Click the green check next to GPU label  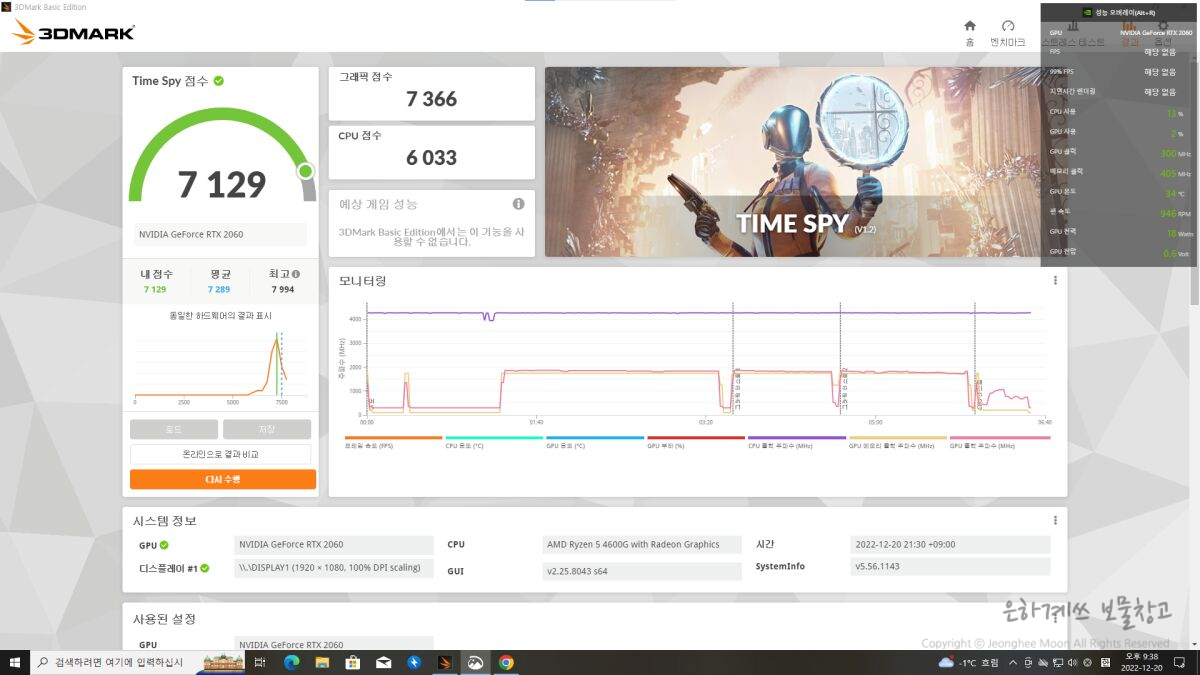(x=164, y=545)
